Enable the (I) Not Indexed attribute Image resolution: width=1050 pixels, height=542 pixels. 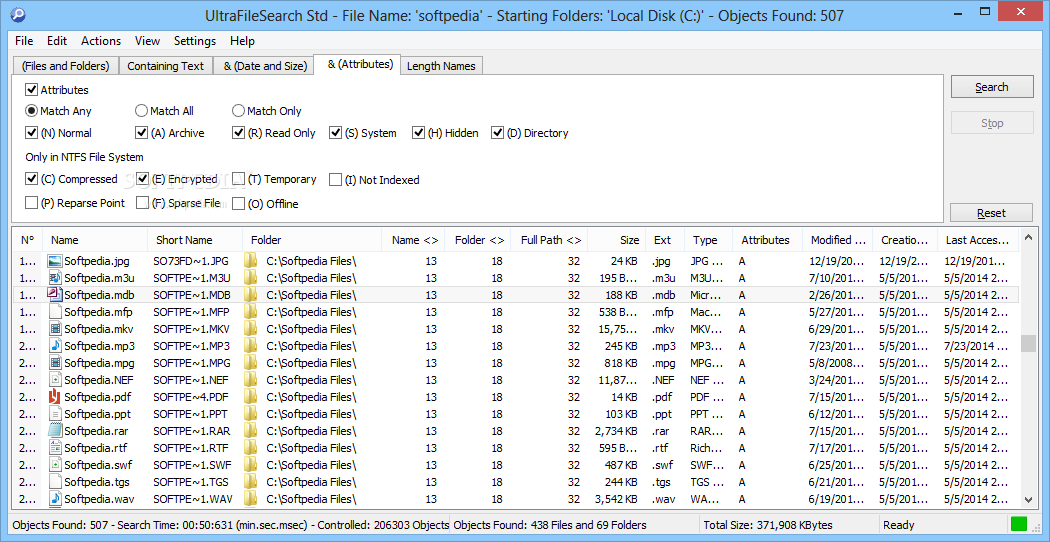click(335, 180)
